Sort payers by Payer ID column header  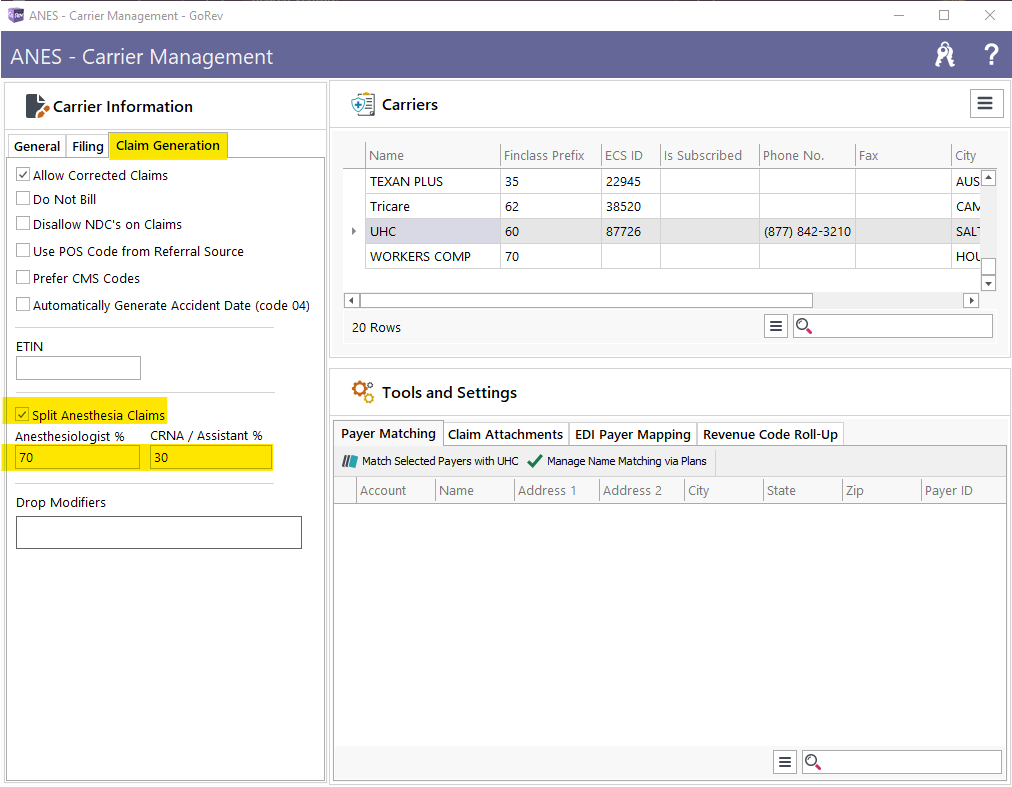pyautogui.click(x=963, y=491)
